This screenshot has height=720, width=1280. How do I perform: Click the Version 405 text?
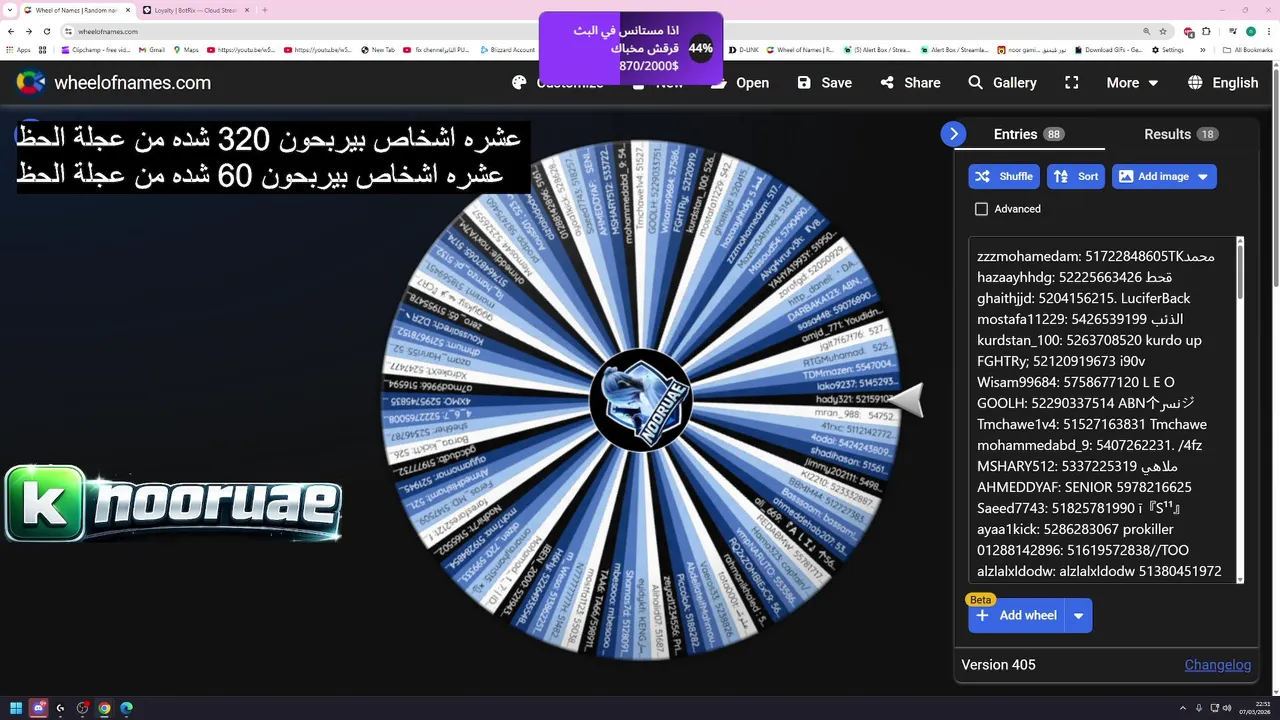[x=998, y=665]
